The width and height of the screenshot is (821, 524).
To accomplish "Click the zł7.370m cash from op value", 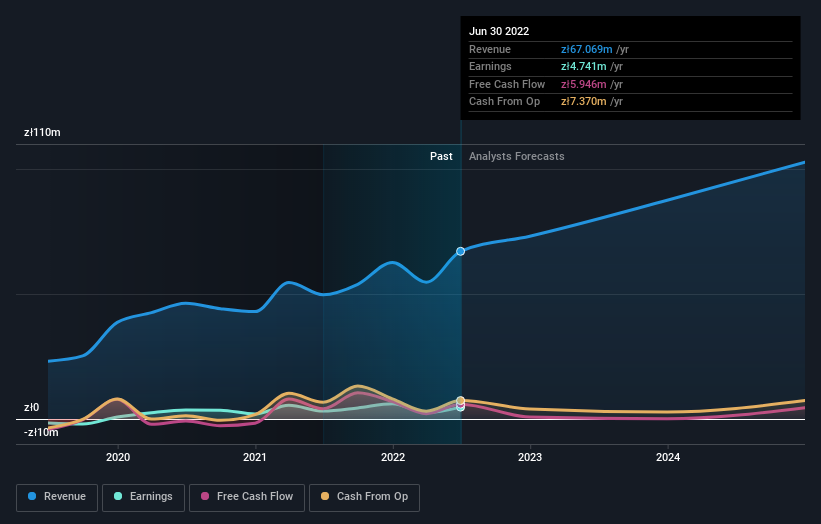I will coord(584,102).
